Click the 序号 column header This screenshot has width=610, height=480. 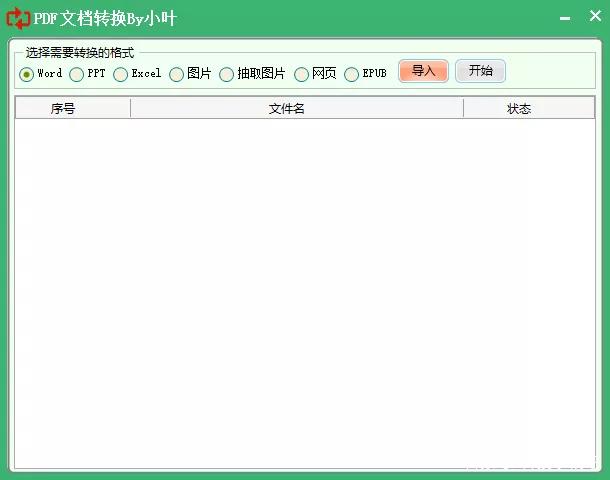[x=73, y=108]
